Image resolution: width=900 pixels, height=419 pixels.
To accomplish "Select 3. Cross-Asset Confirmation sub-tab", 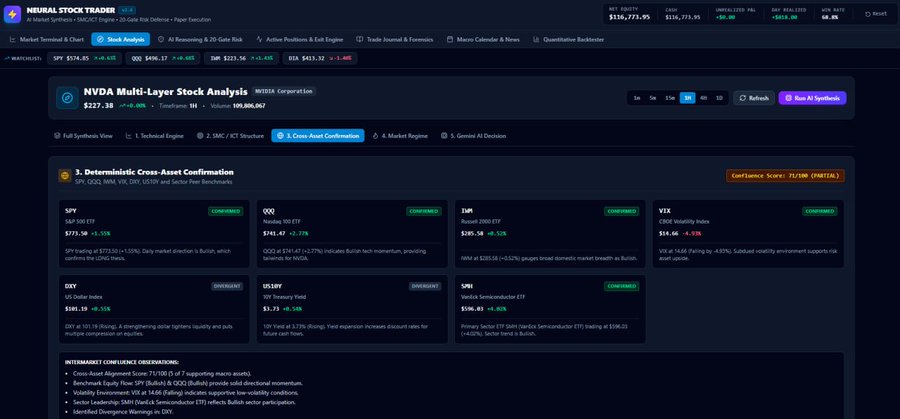I will click(318, 136).
